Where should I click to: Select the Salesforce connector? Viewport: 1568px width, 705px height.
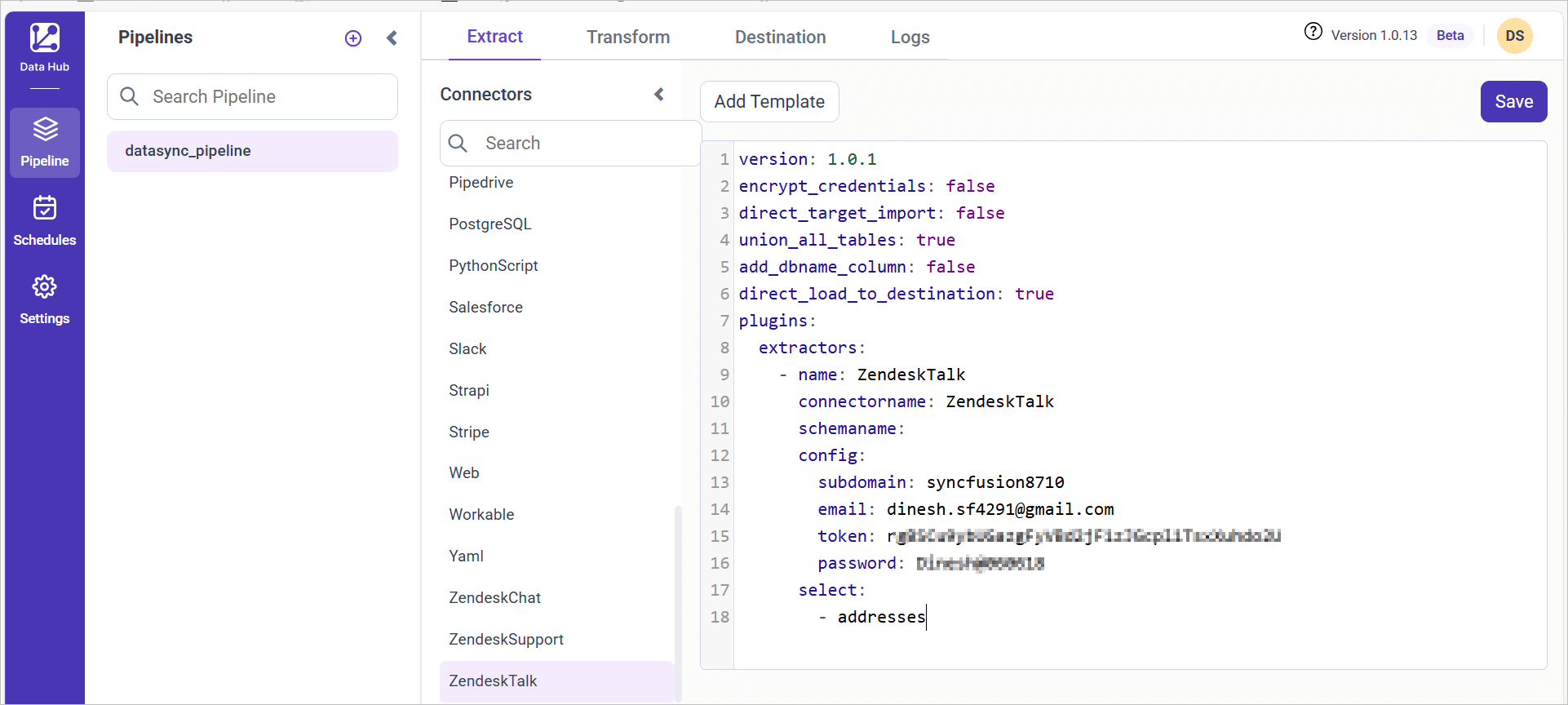click(x=485, y=308)
